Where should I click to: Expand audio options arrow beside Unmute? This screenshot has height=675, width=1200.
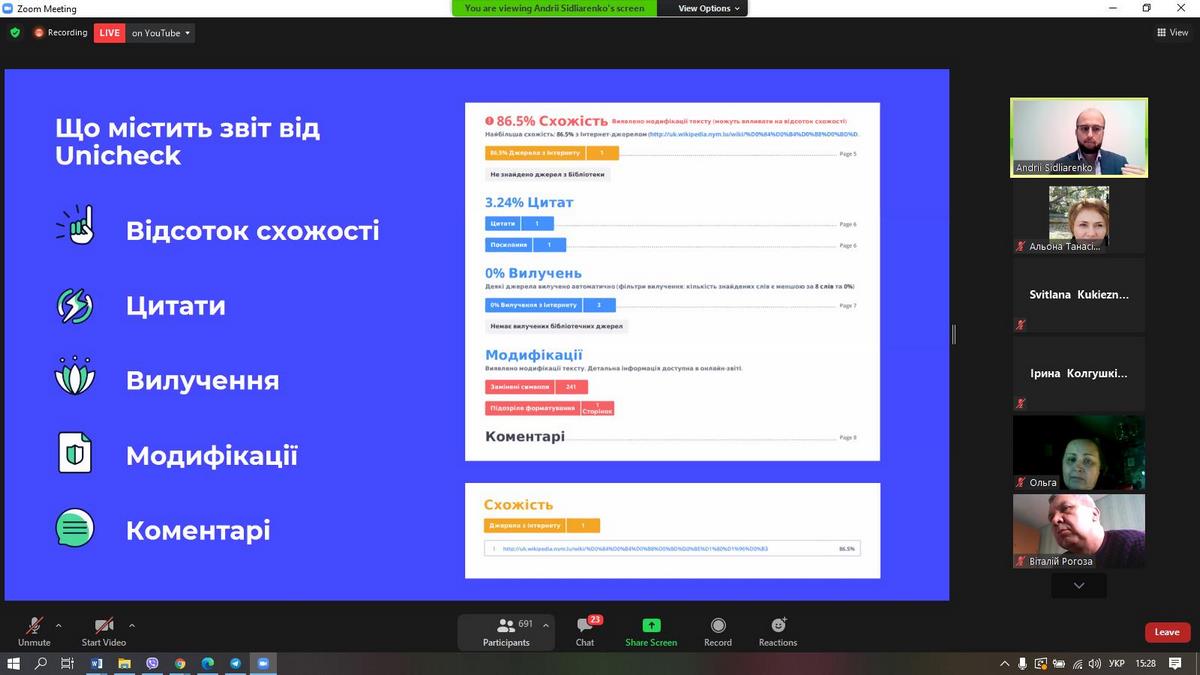pos(58,625)
